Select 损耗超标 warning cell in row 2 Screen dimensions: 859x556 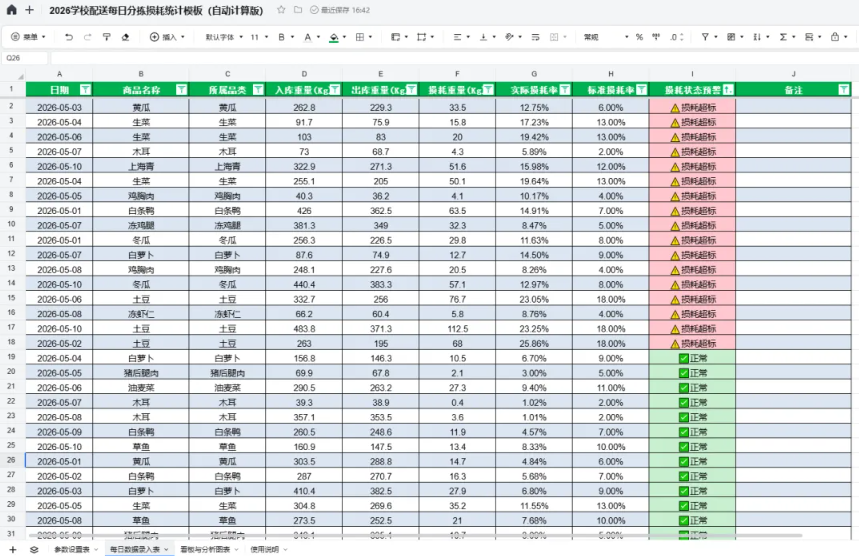pyautogui.click(x=692, y=107)
